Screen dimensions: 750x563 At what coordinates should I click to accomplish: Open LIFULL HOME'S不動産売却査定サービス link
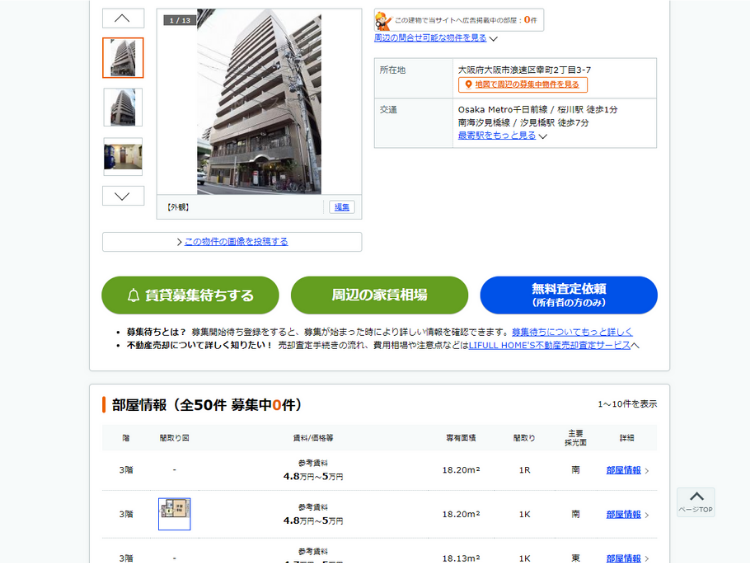pyautogui.click(x=549, y=345)
